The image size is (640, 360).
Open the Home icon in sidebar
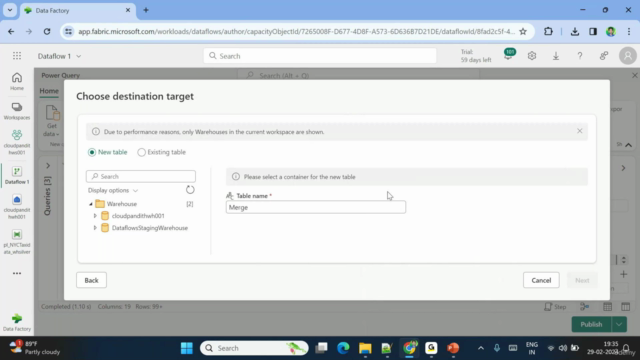tap(17, 81)
